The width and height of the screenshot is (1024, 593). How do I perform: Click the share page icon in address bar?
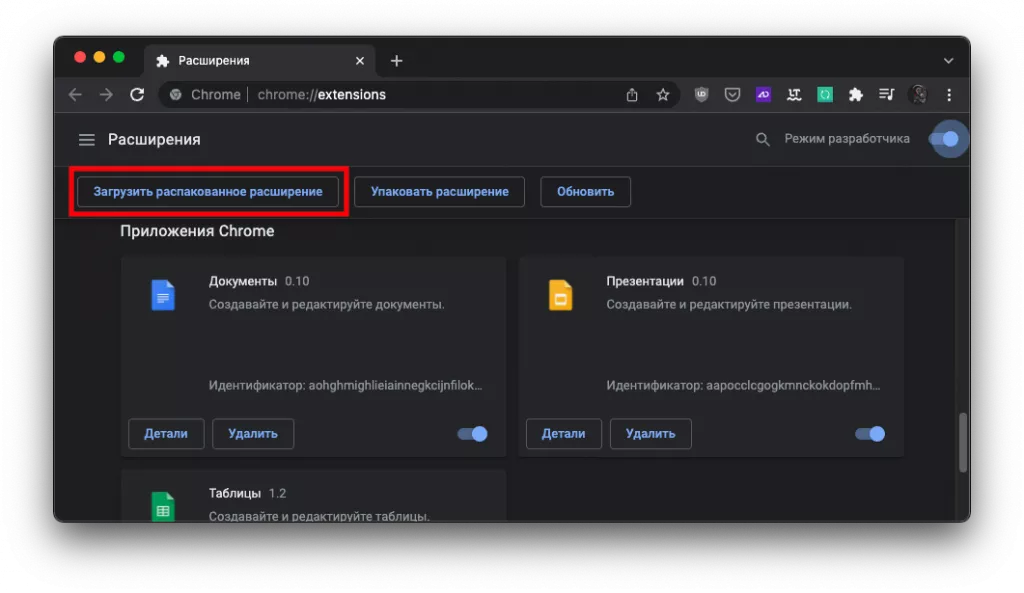[x=632, y=95]
